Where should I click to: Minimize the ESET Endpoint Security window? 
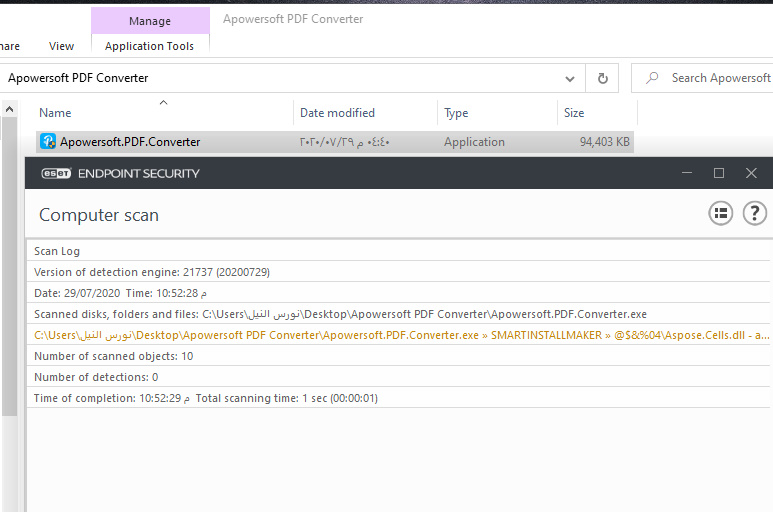point(686,173)
